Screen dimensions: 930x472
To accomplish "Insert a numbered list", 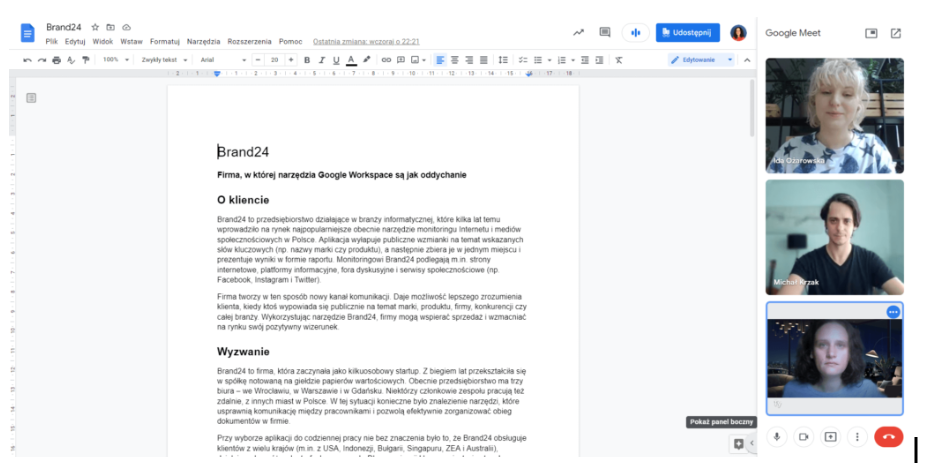I will (562, 60).
